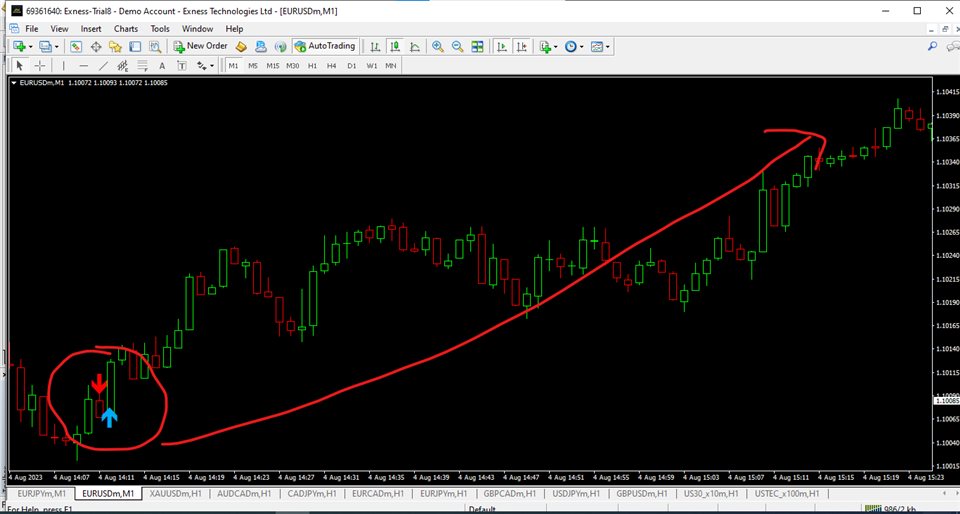Open the Navigator star-folder icon

click(115, 47)
